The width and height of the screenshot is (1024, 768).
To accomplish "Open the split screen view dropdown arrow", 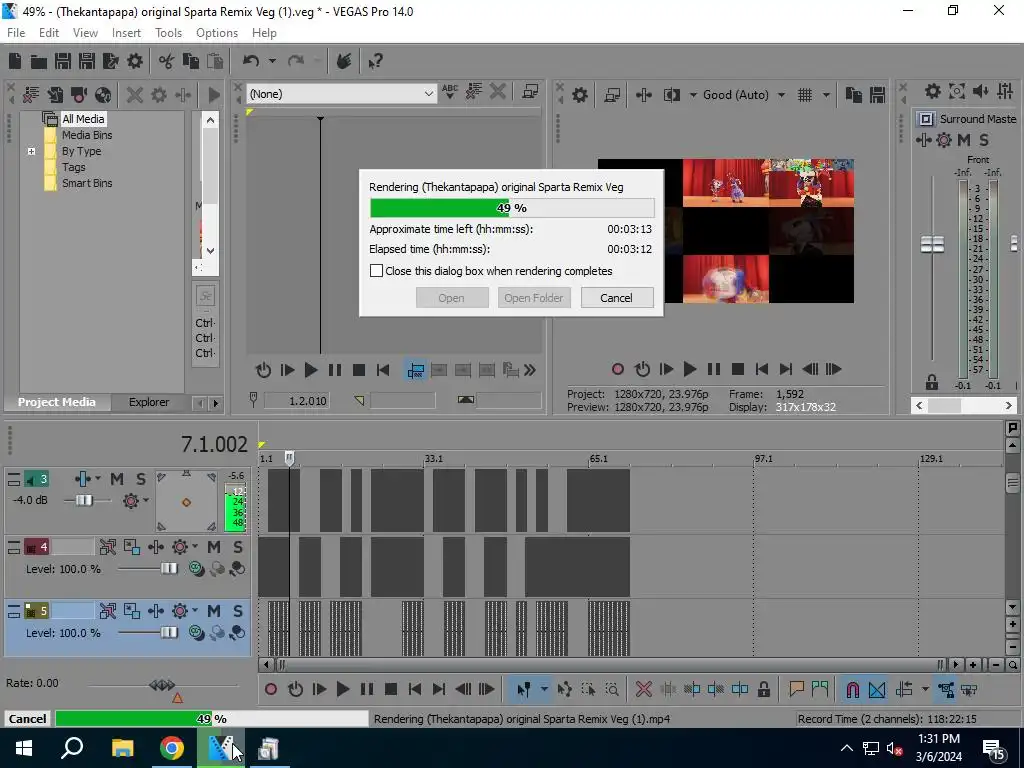I will [x=693, y=95].
